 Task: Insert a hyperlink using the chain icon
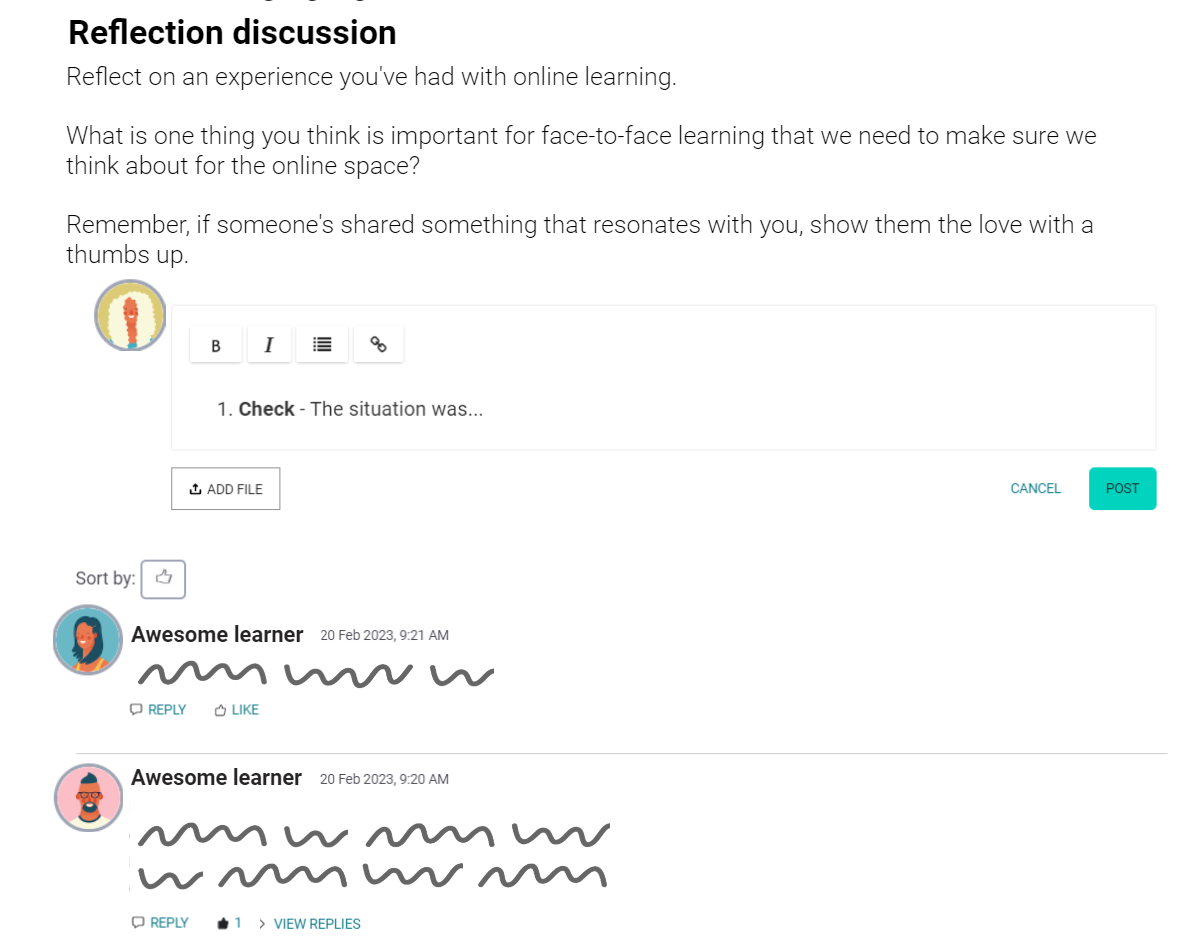tap(378, 344)
